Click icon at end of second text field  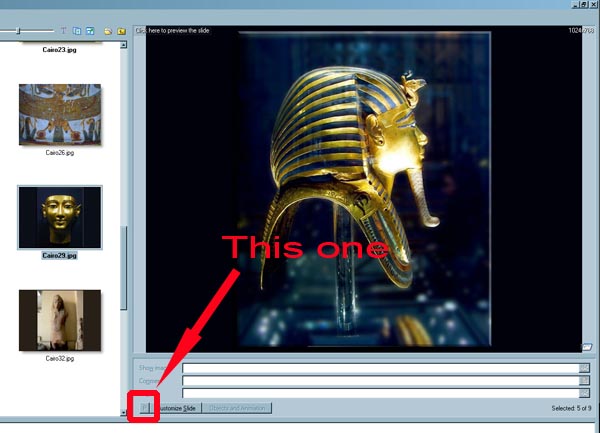[x=584, y=380]
